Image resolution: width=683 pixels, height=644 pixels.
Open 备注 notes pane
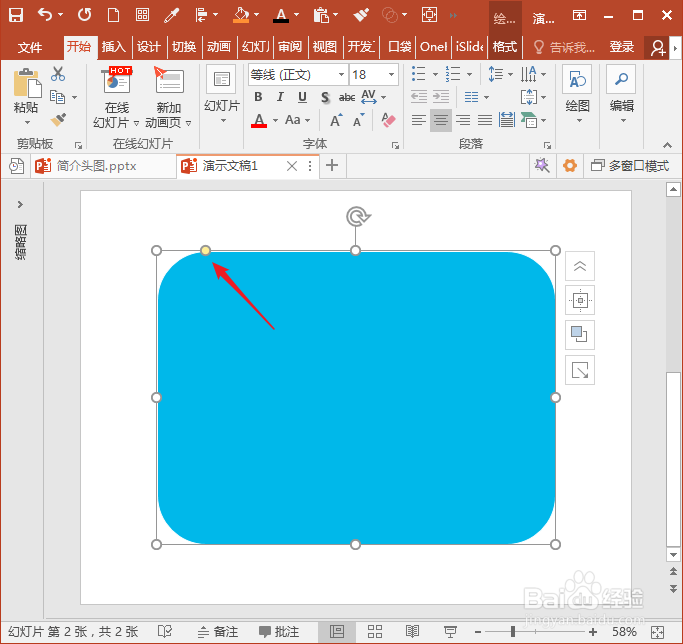[x=218, y=631]
